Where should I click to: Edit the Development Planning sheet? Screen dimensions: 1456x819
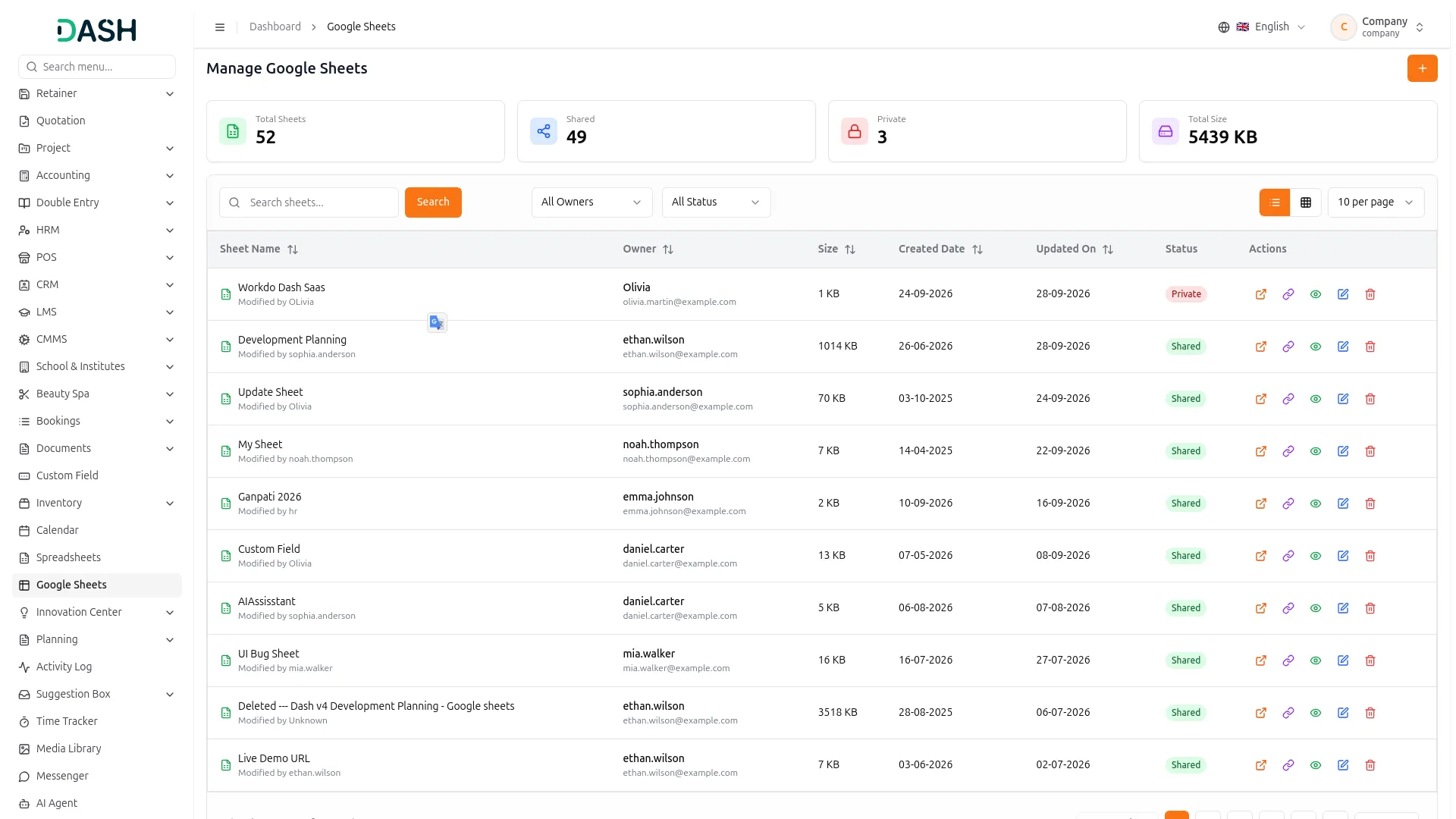[1343, 347]
